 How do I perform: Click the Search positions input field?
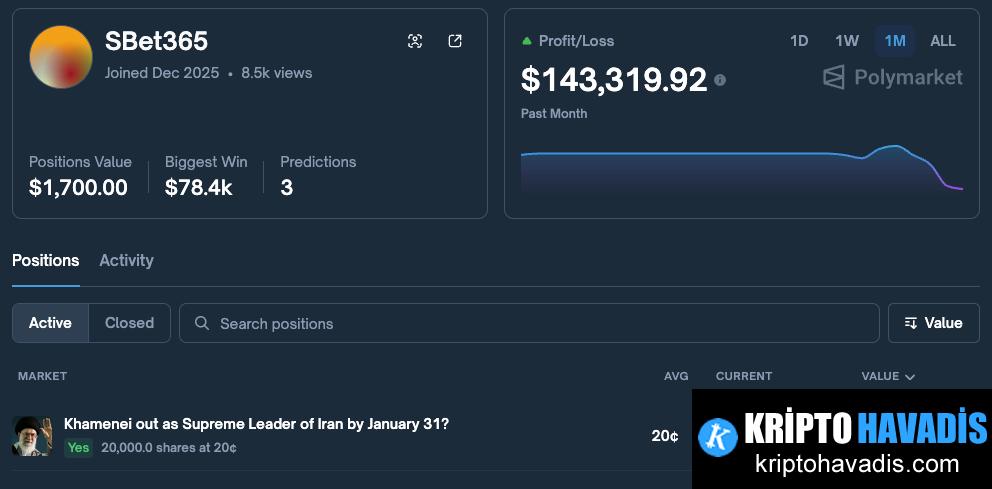(x=540, y=323)
